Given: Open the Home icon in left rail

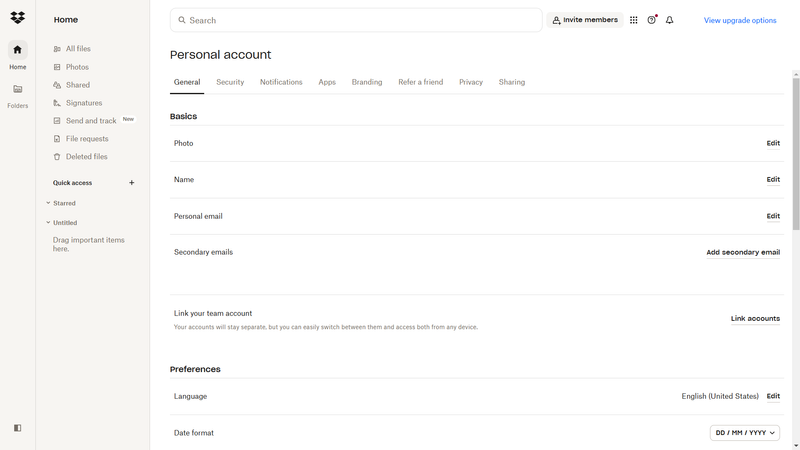Looking at the screenshot, I should point(17,50).
